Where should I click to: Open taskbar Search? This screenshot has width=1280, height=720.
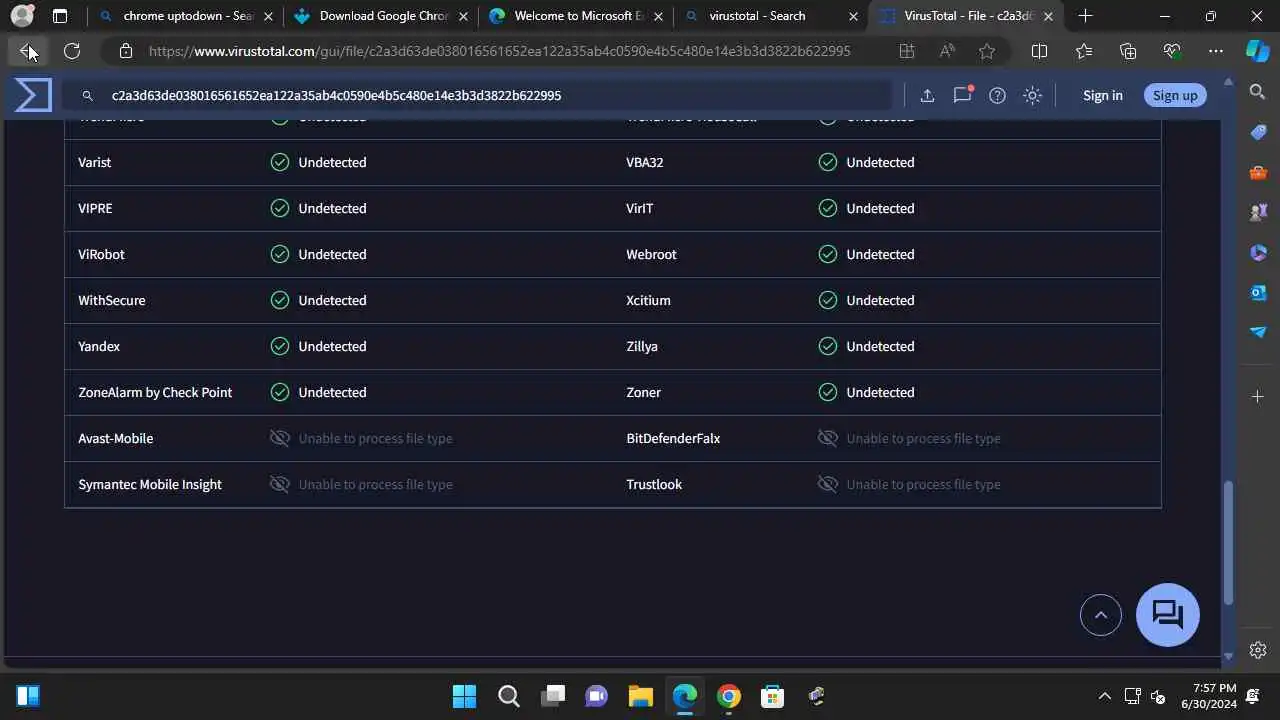point(508,696)
